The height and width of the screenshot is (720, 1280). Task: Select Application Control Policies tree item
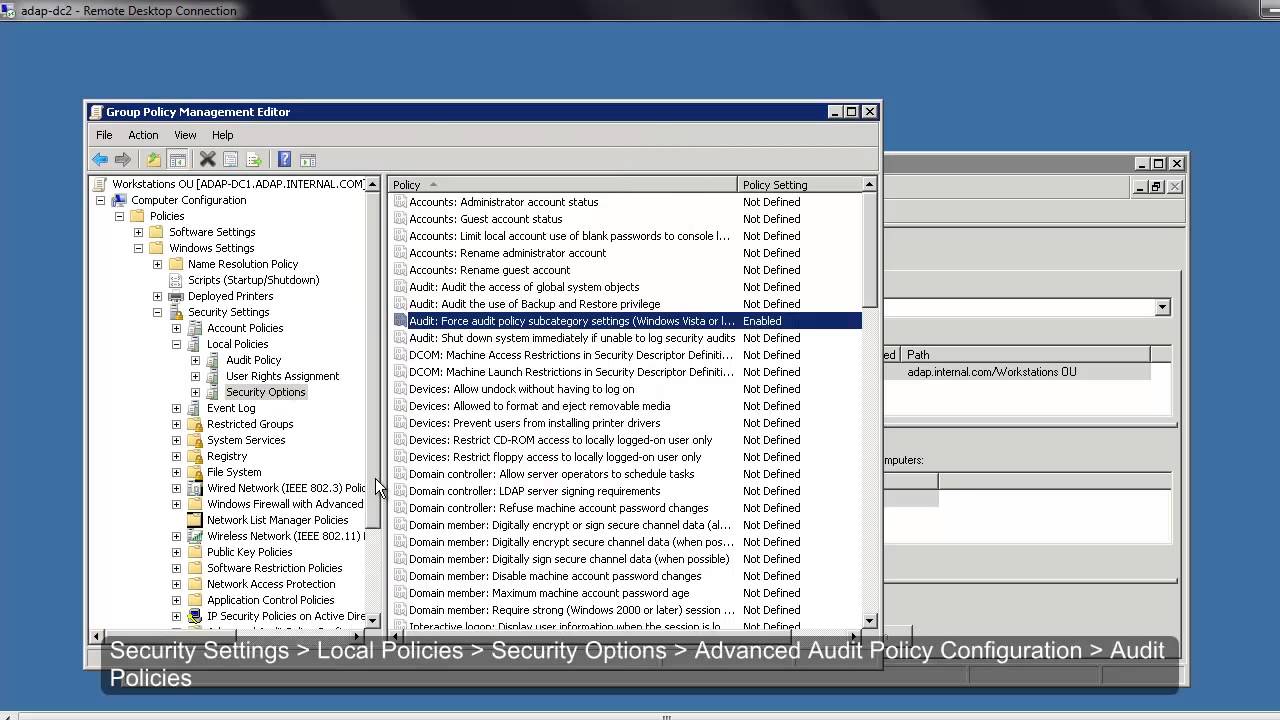[x=270, y=600]
